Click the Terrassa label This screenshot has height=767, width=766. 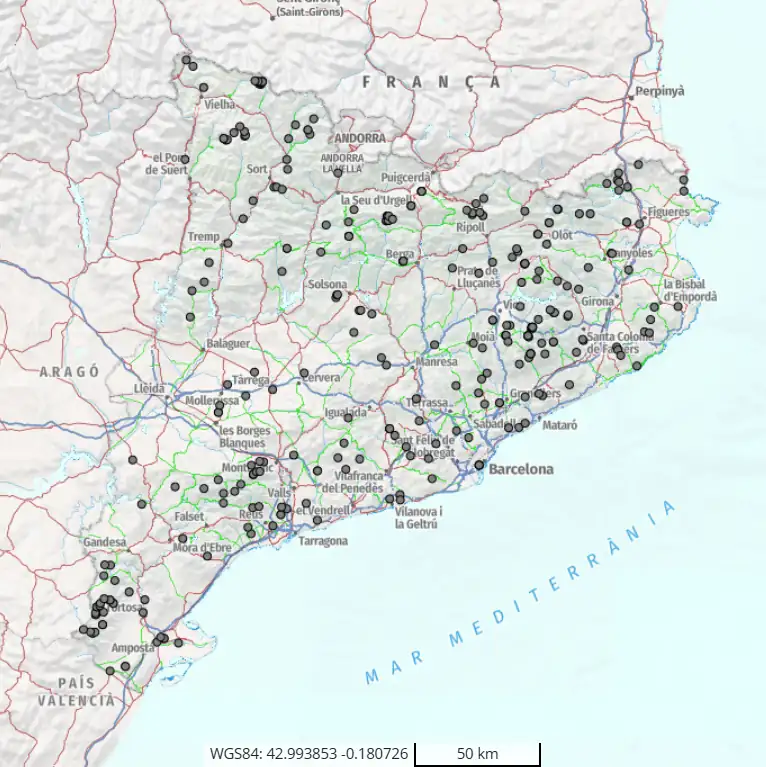click(427, 403)
